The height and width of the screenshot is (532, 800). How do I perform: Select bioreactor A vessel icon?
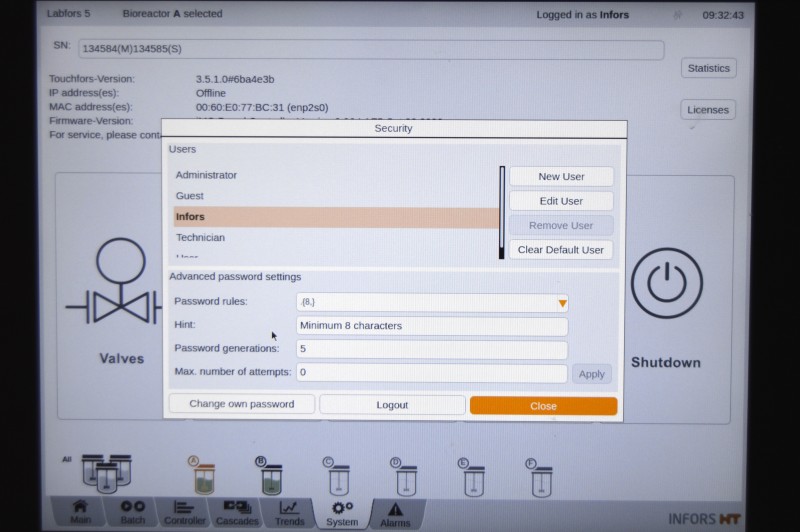204,478
